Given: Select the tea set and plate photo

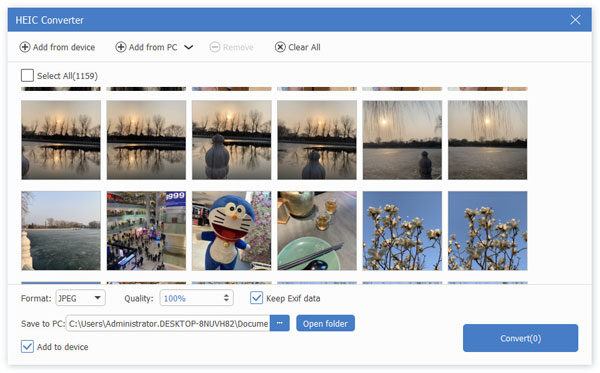Looking at the screenshot, I should point(317,231).
